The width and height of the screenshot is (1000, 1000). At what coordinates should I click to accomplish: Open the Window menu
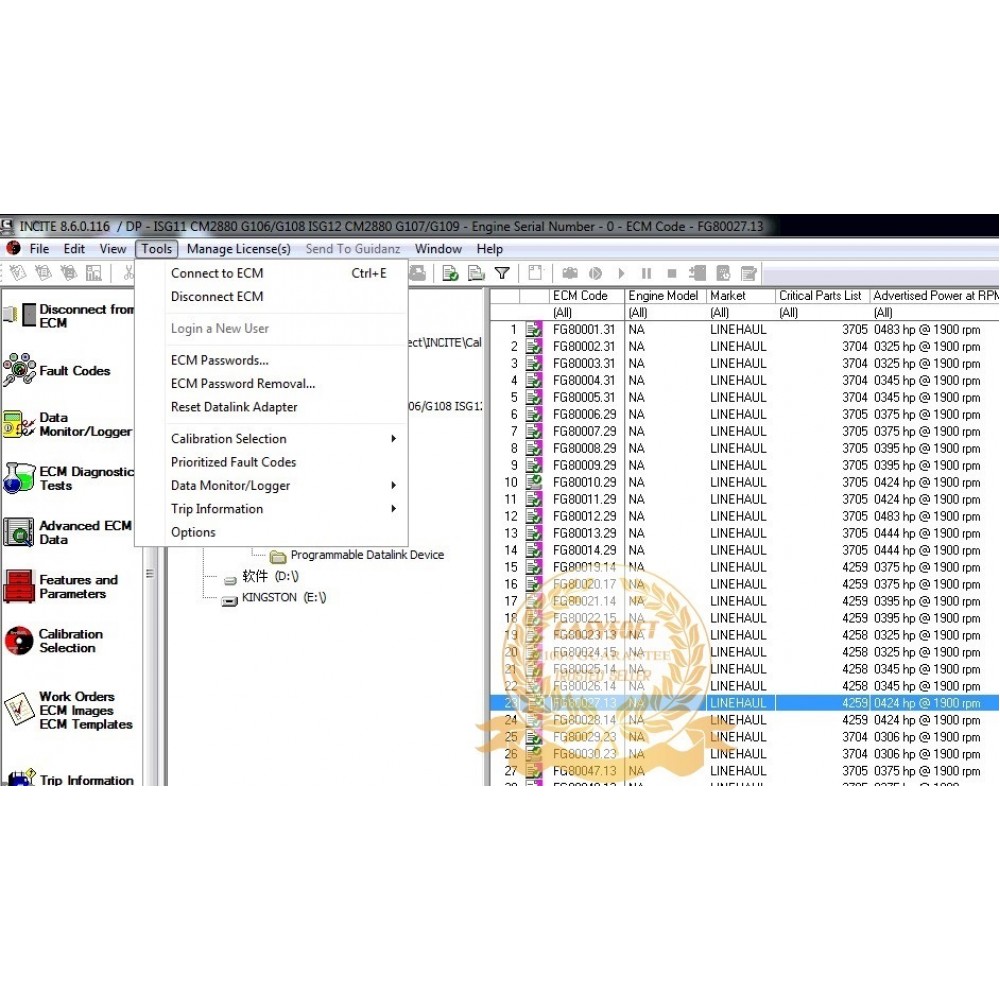[438, 249]
